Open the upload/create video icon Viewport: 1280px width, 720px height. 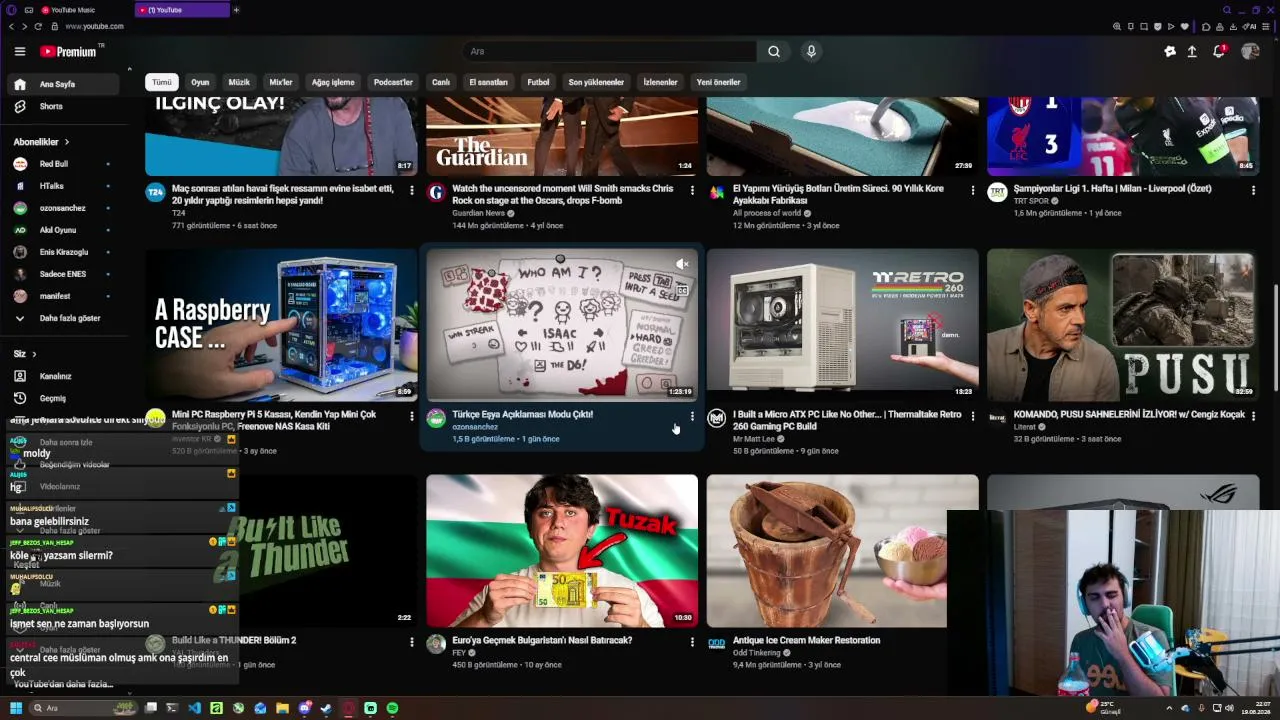tap(1192, 51)
